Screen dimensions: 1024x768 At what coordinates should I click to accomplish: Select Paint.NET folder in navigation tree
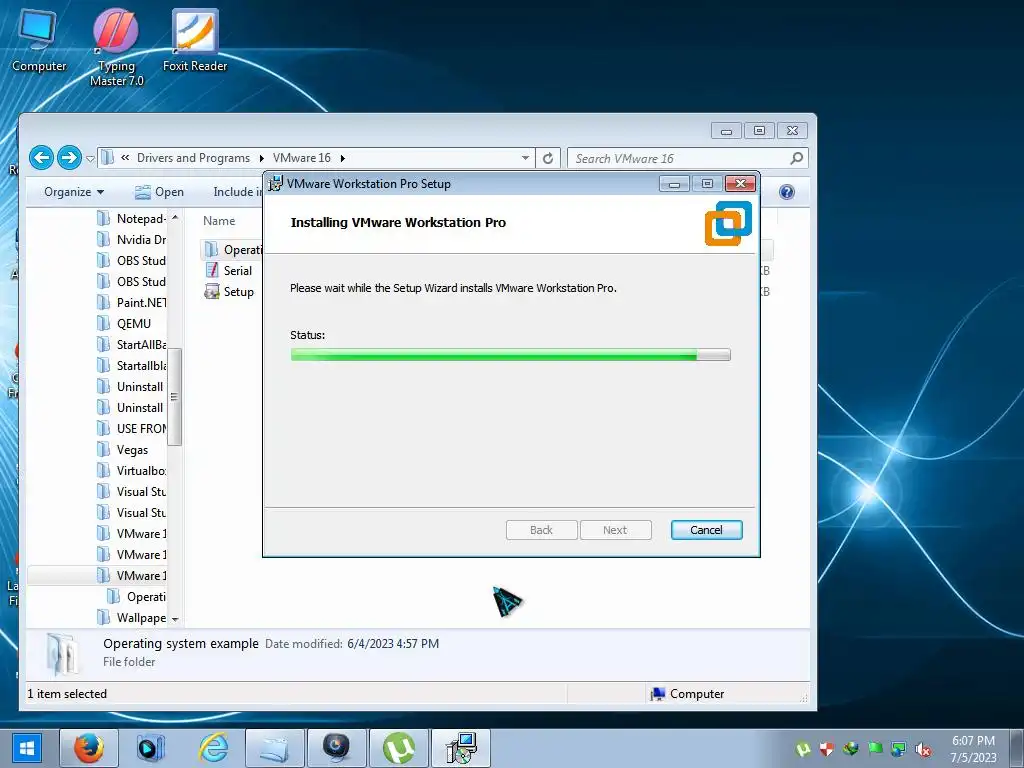tap(131, 302)
